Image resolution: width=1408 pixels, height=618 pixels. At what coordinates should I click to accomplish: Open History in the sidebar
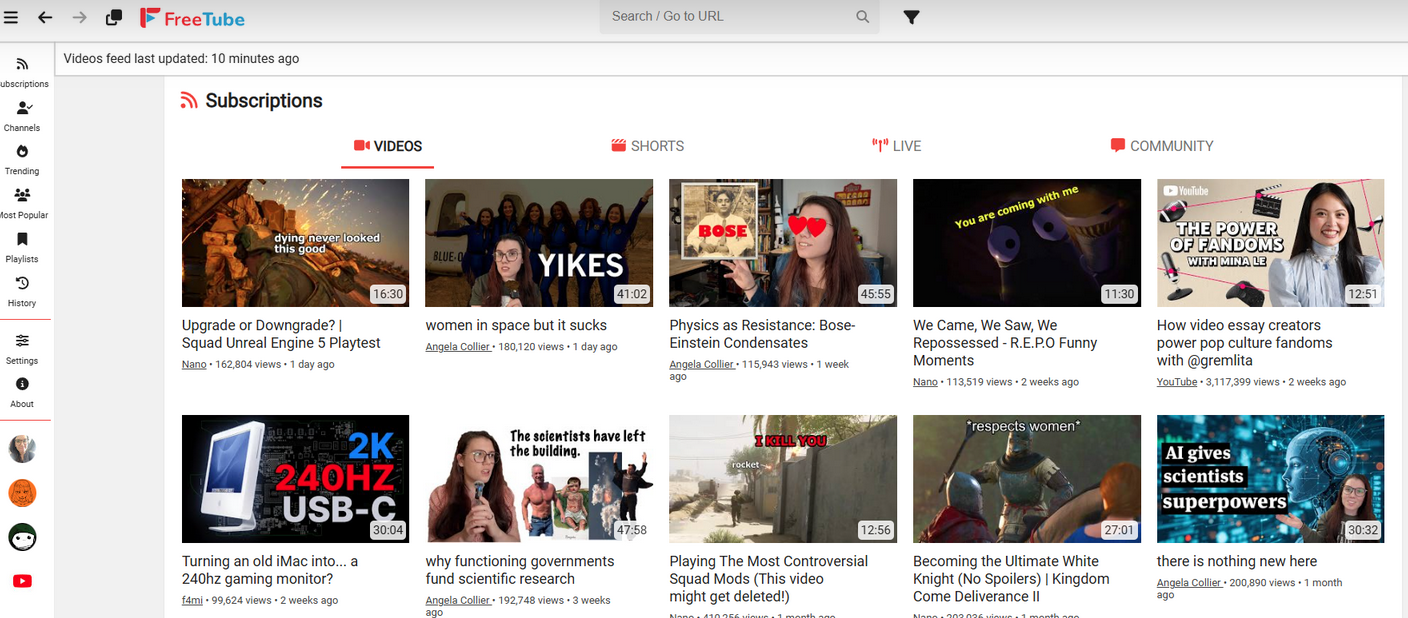point(22,291)
